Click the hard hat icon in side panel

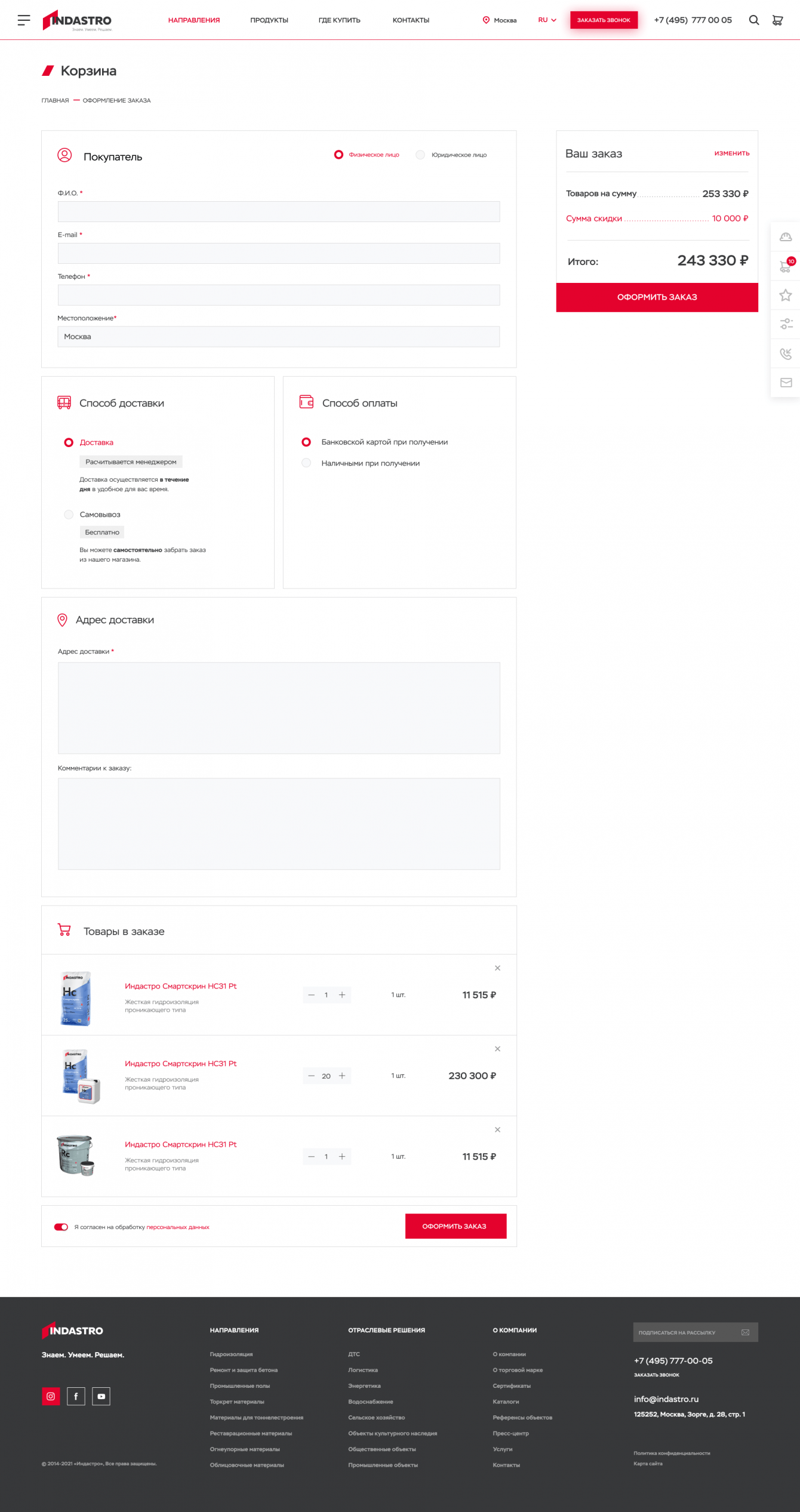point(786,237)
